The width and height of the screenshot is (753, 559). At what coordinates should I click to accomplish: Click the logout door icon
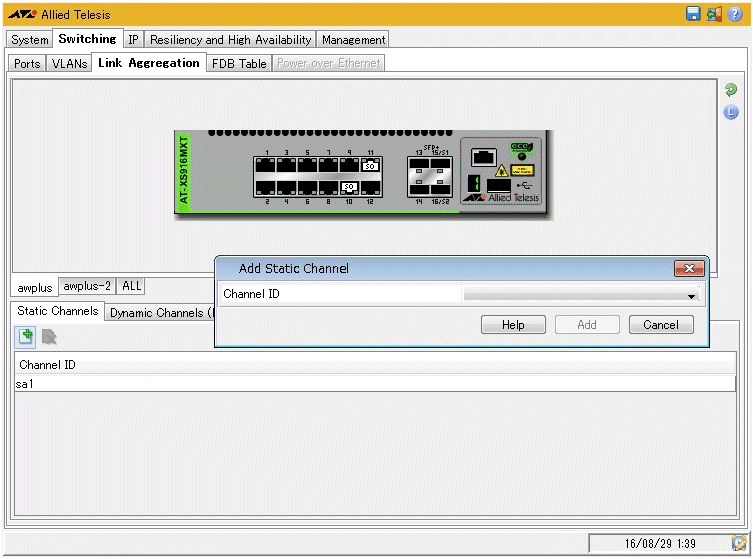(714, 14)
